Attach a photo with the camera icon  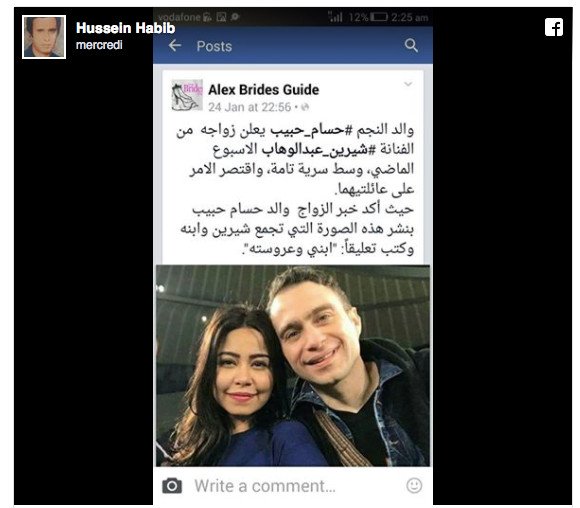[172, 486]
